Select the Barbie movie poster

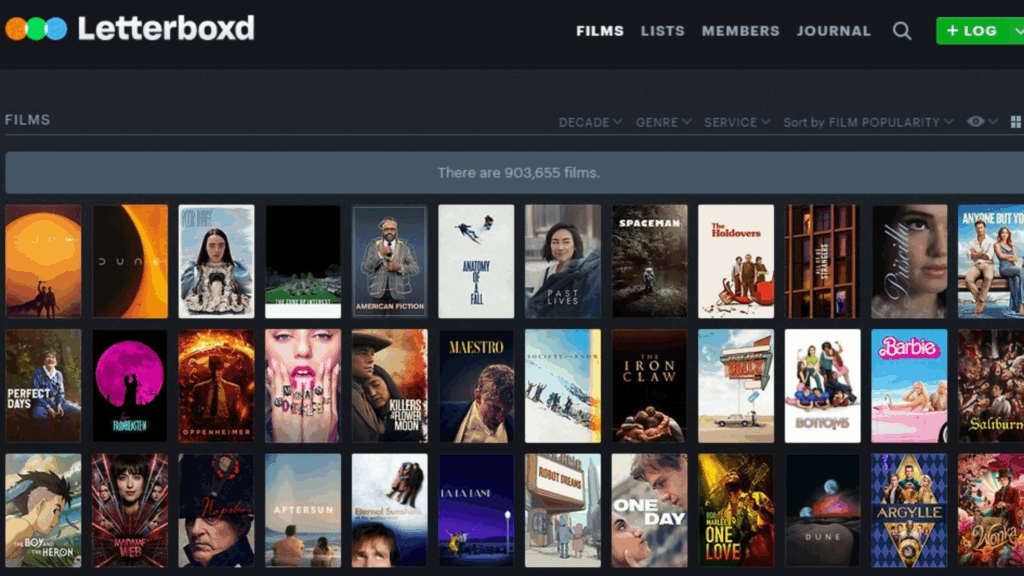pyautogui.click(x=909, y=386)
